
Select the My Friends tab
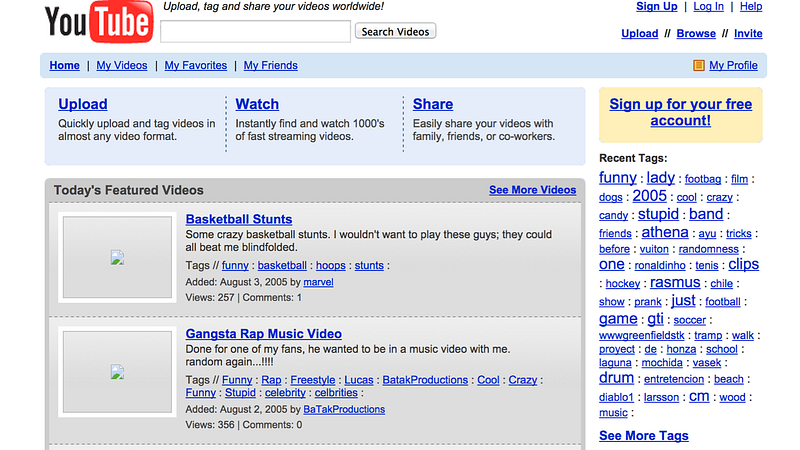click(270, 65)
